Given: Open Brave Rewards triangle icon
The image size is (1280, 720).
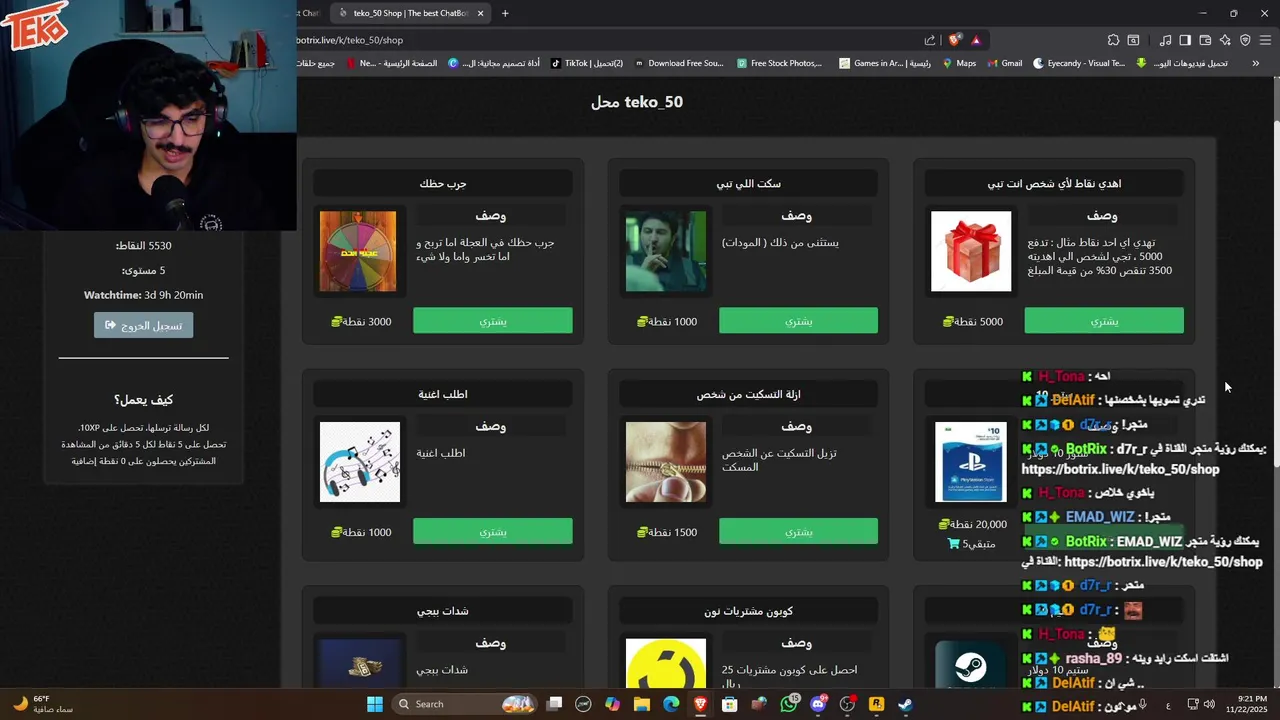Looking at the screenshot, I should 976,40.
